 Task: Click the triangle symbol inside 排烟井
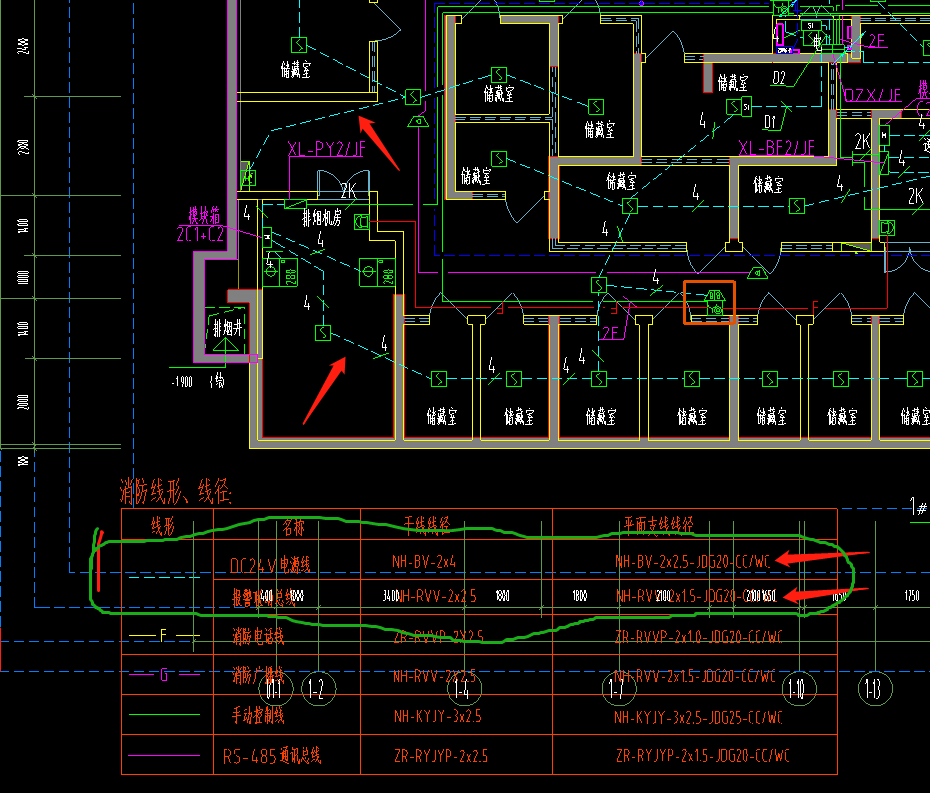pos(225,345)
